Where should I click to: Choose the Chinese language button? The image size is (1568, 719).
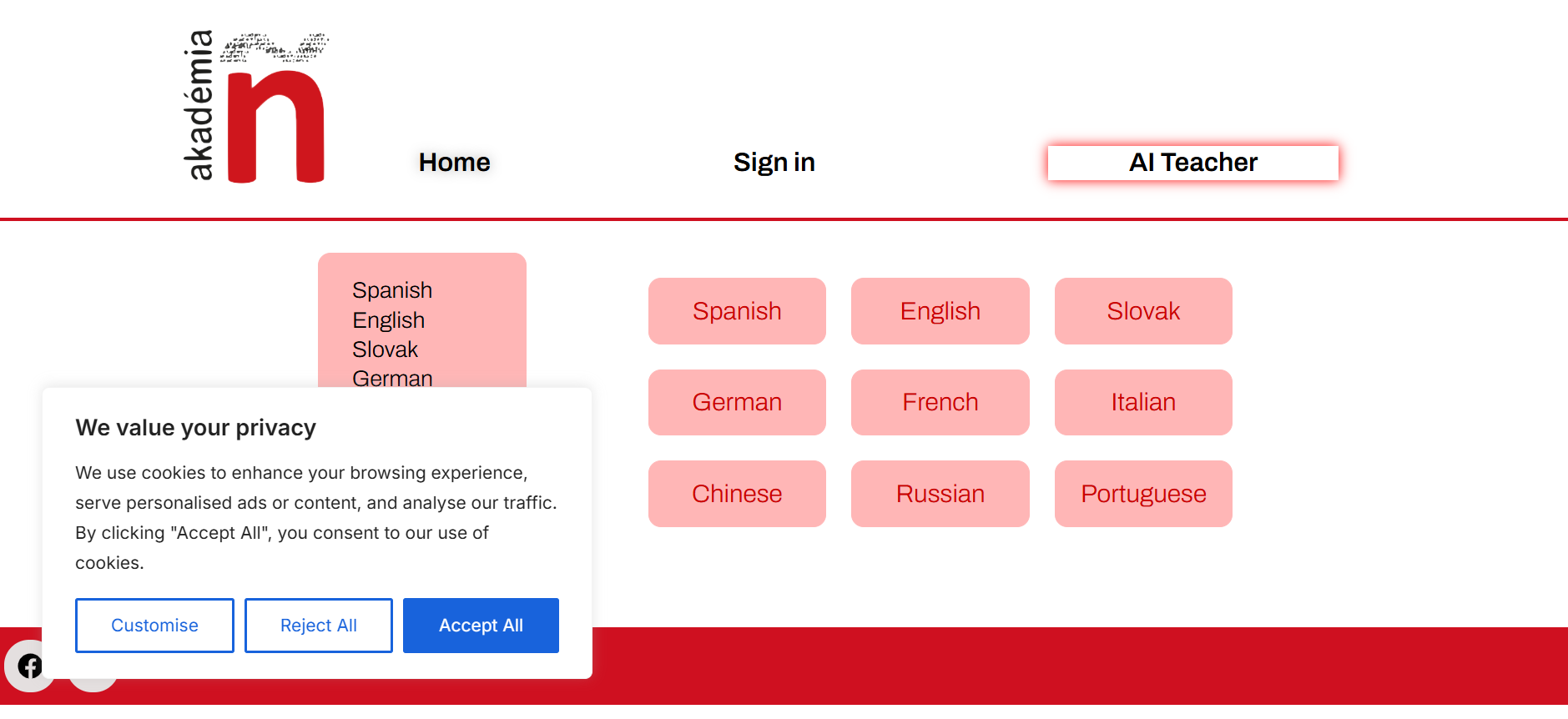pos(737,494)
